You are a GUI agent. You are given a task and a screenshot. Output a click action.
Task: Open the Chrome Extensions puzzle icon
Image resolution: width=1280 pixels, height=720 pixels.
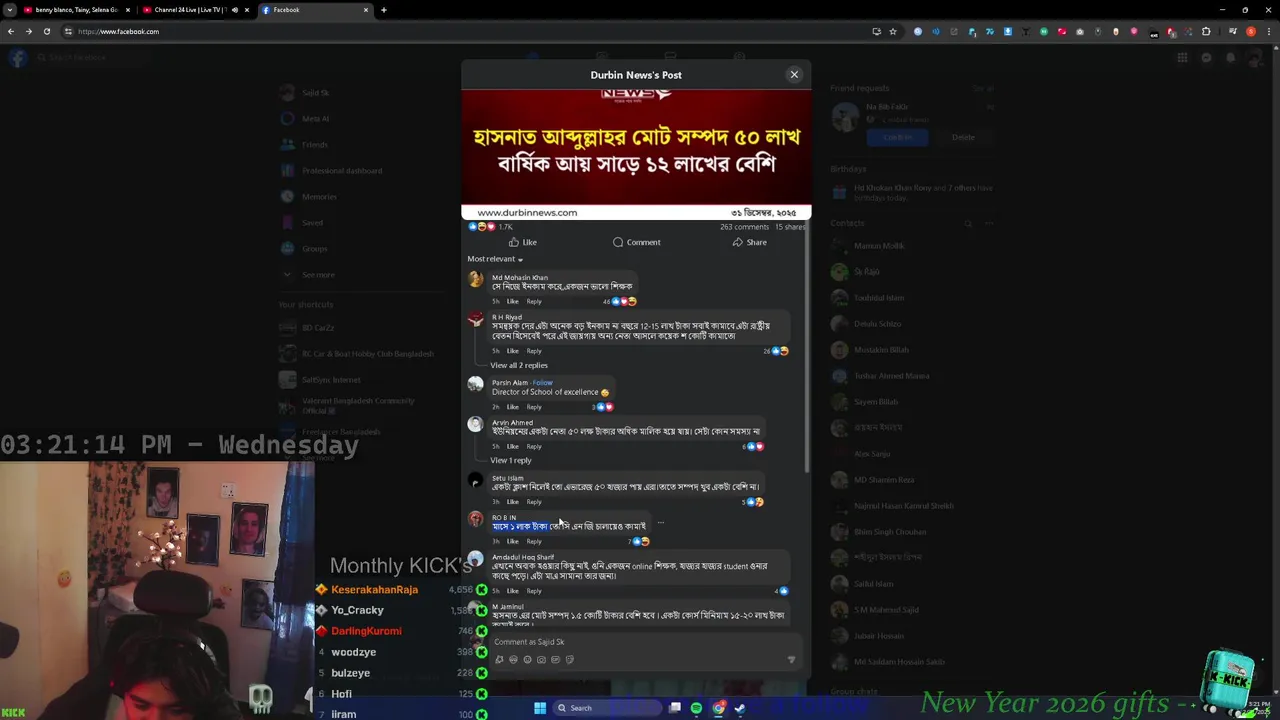click(1206, 31)
